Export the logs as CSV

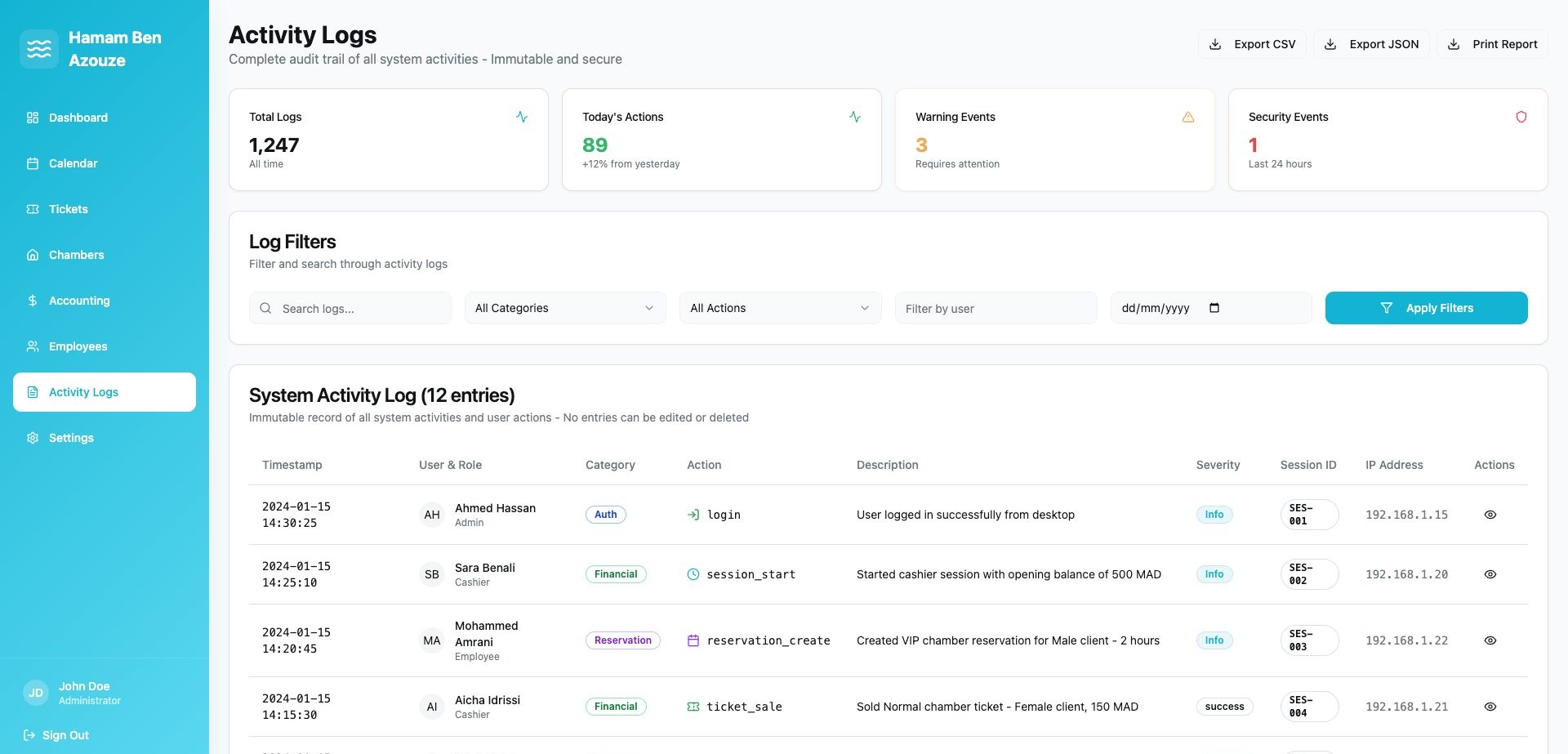(x=1252, y=44)
